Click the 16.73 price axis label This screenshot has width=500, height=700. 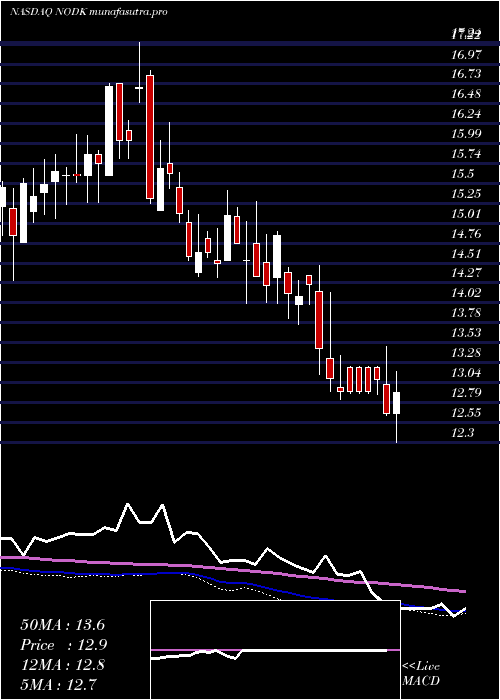click(467, 74)
